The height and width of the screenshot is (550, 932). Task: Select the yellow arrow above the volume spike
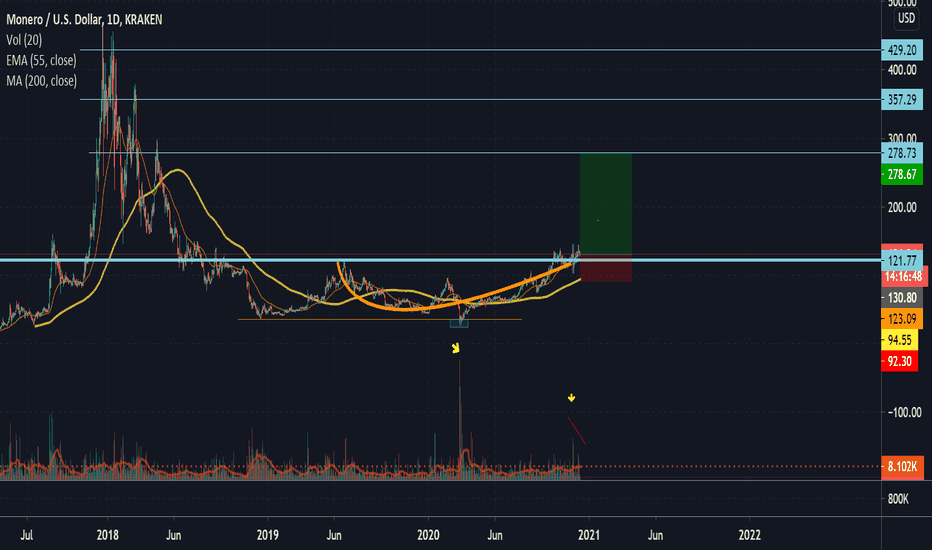(456, 348)
